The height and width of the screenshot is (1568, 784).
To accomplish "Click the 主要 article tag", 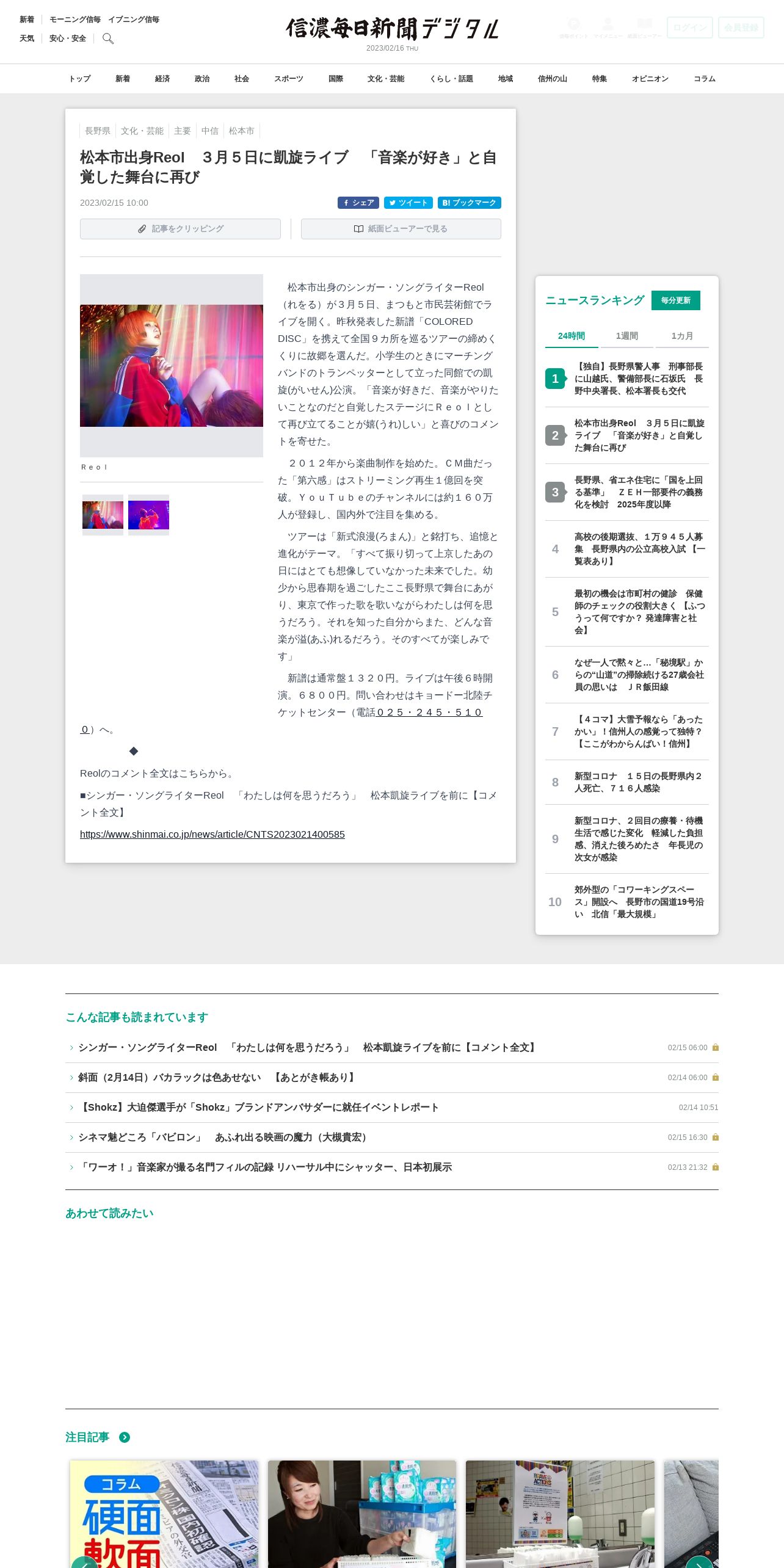I will [183, 131].
